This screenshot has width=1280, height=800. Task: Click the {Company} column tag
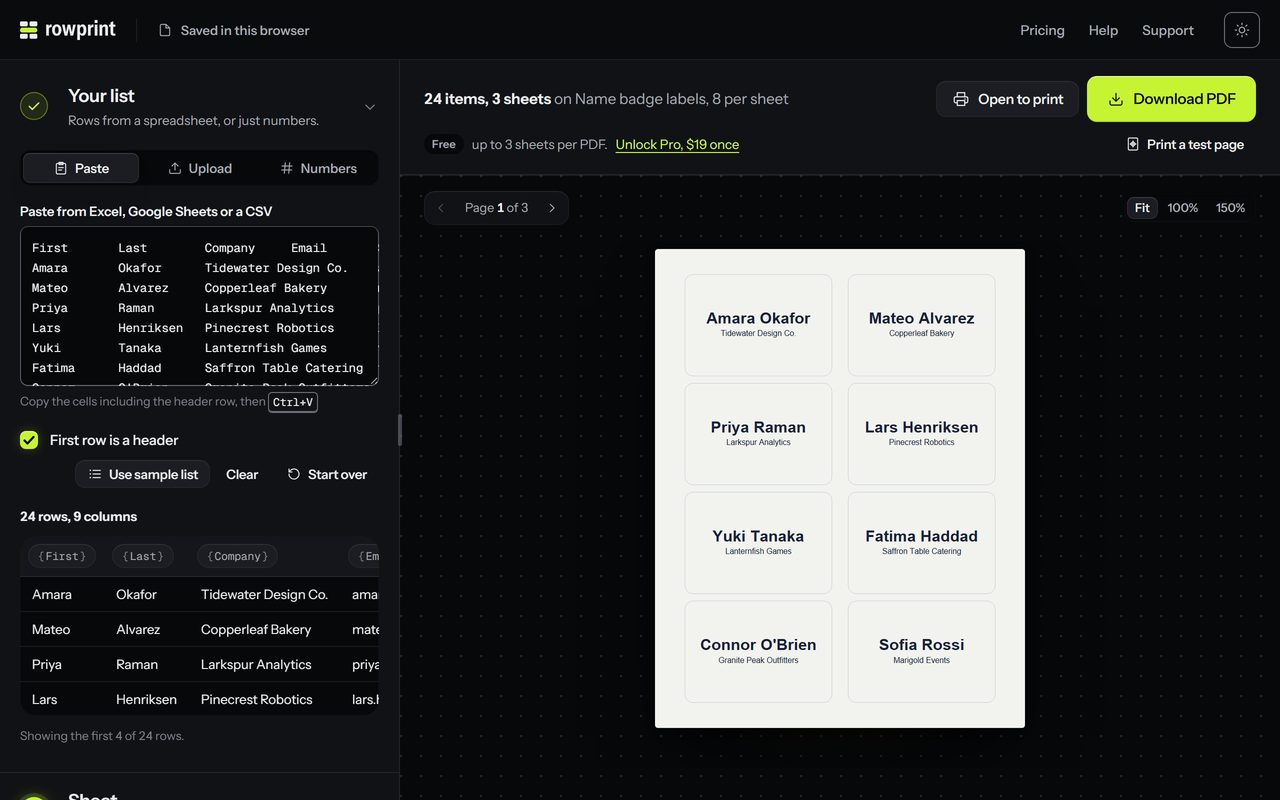tap(237, 556)
